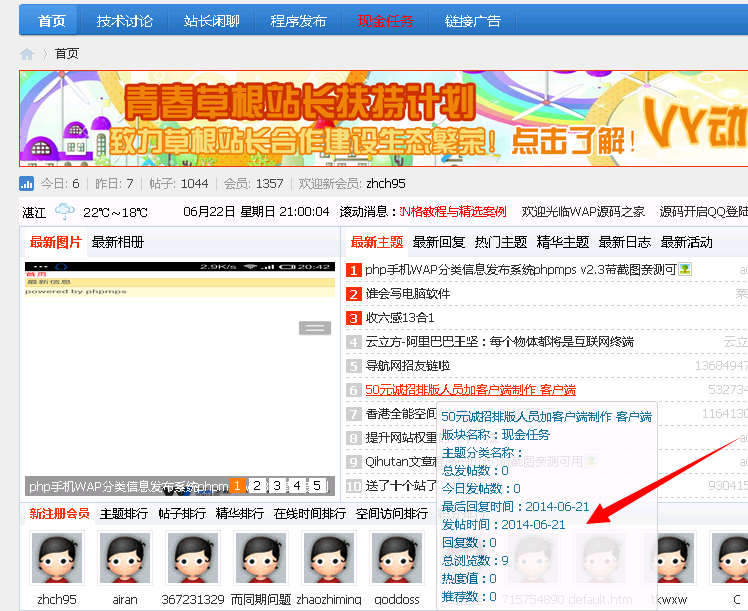The height and width of the screenshot is (611, 748).
Task: Switch to 热门主题 tab
Action: [500, 242]
